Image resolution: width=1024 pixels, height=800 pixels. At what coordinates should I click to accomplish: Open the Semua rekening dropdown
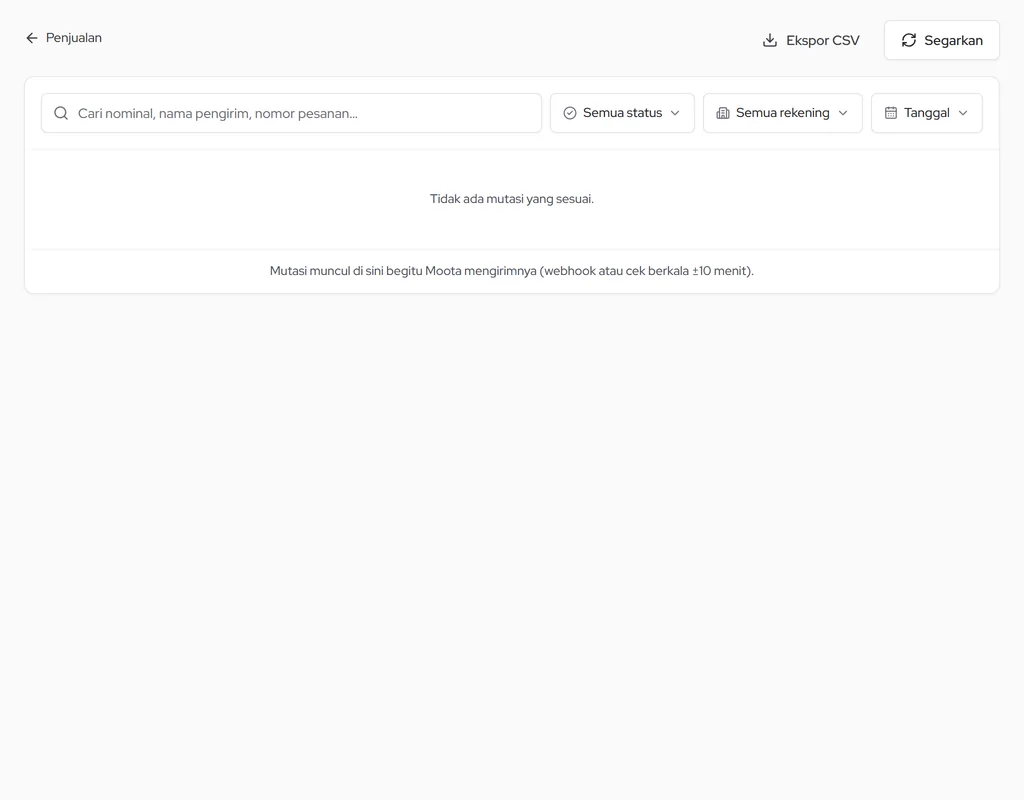pyautogui.click(x=782, y=113)
